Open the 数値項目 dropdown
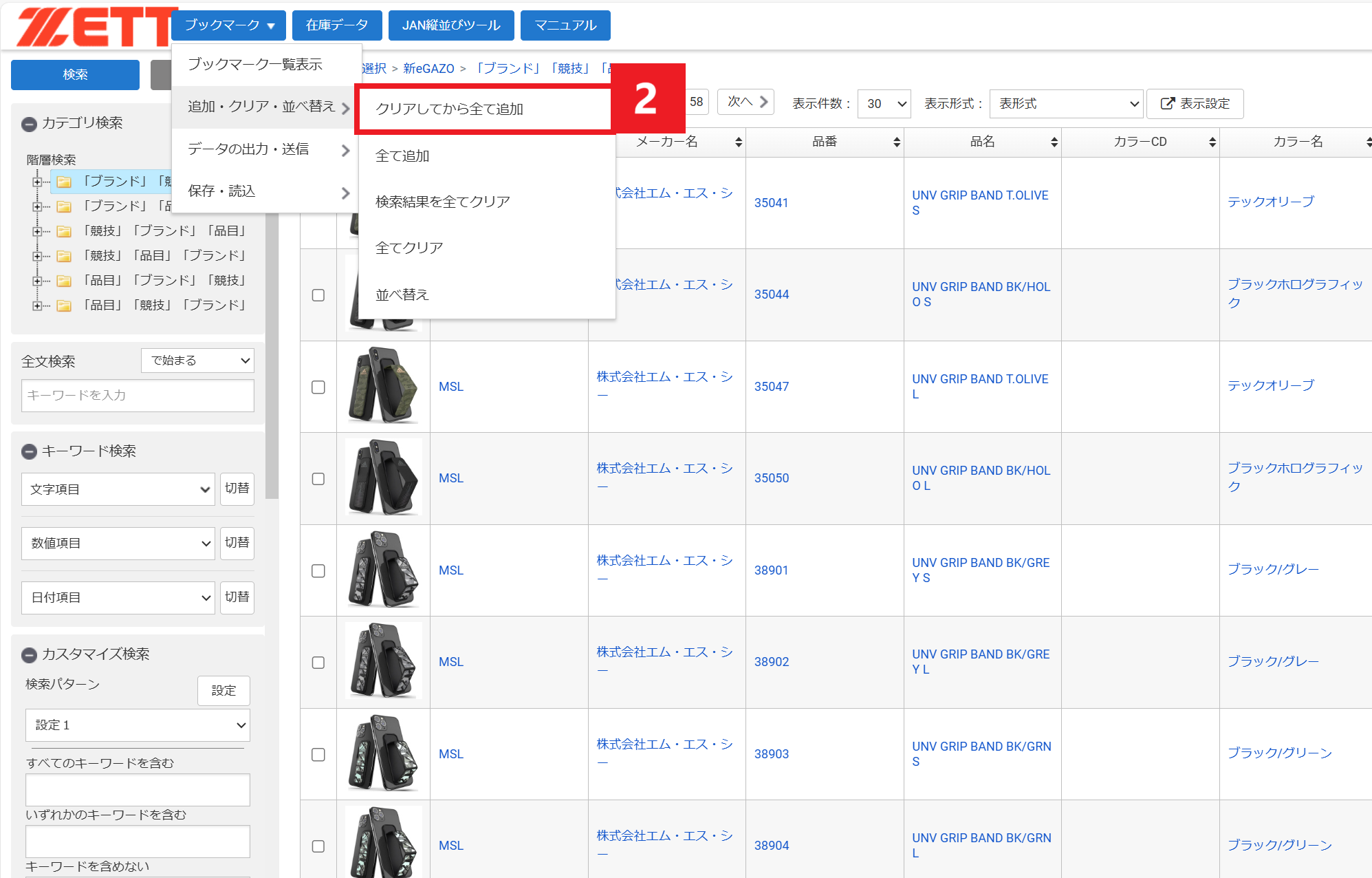The image size is (1372, 878). (x=118, y=544)
